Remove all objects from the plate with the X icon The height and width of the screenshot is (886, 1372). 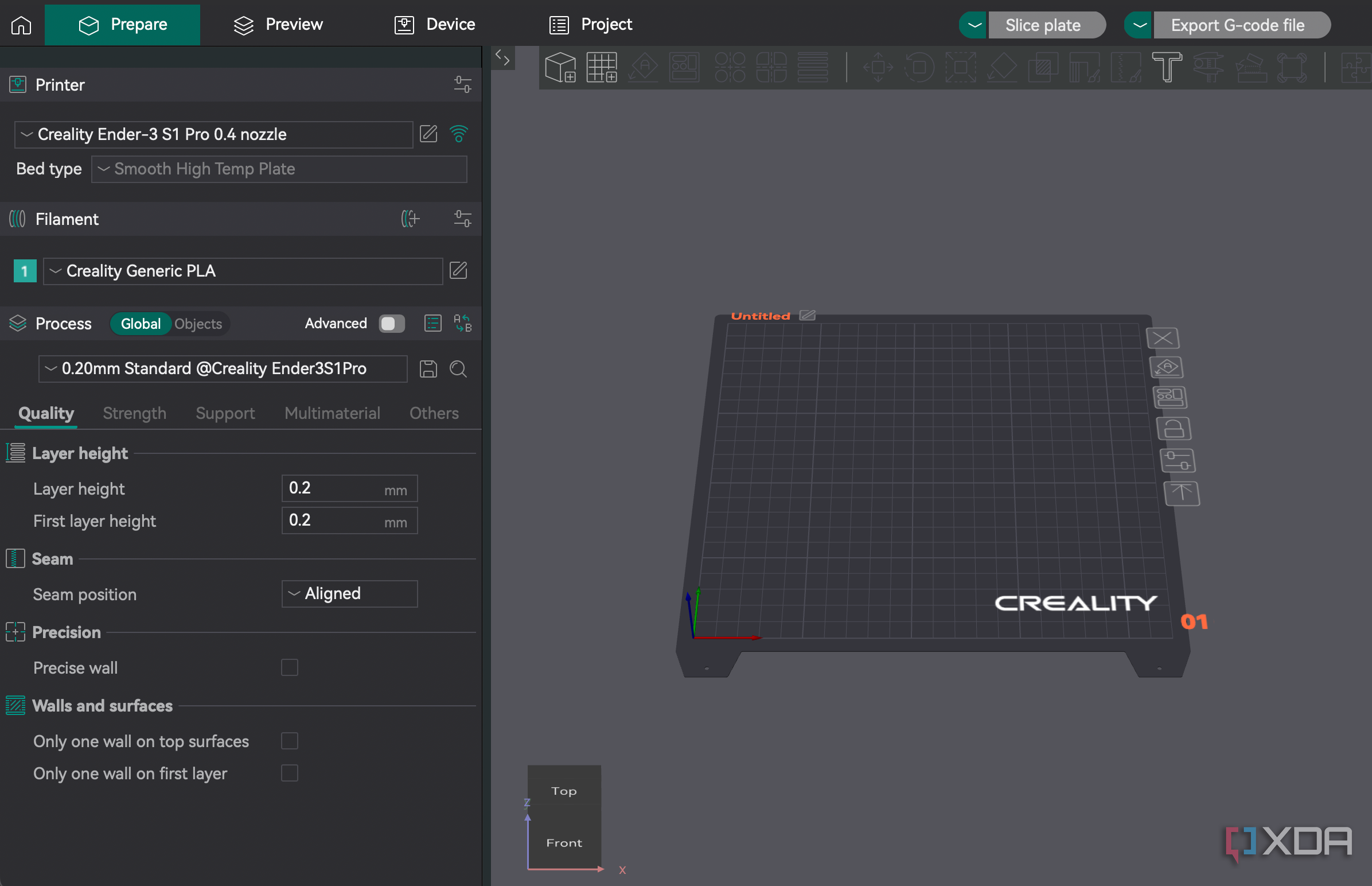click(1163, 339)
